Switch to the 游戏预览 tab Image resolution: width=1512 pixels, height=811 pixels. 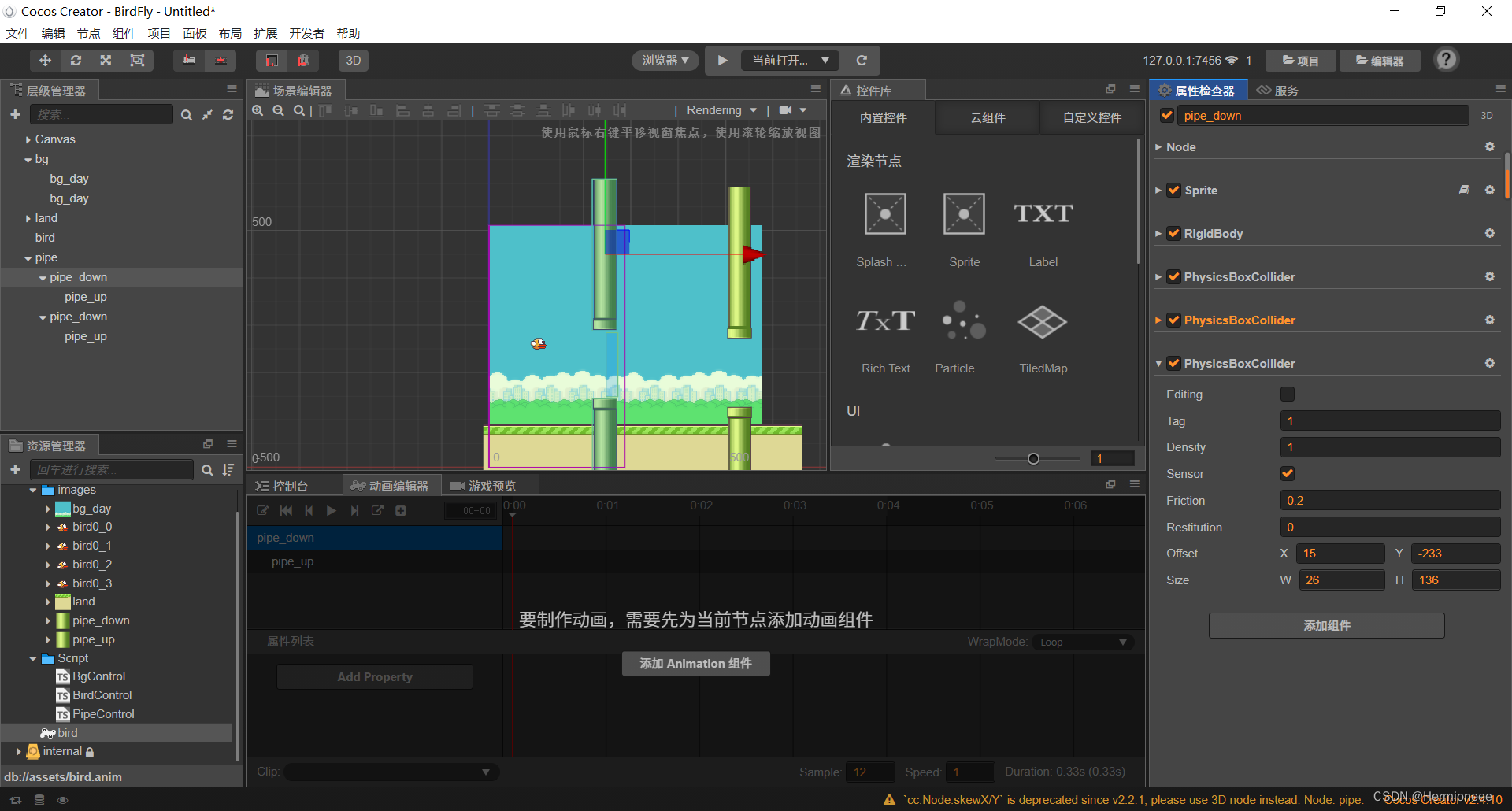[483, 486]
